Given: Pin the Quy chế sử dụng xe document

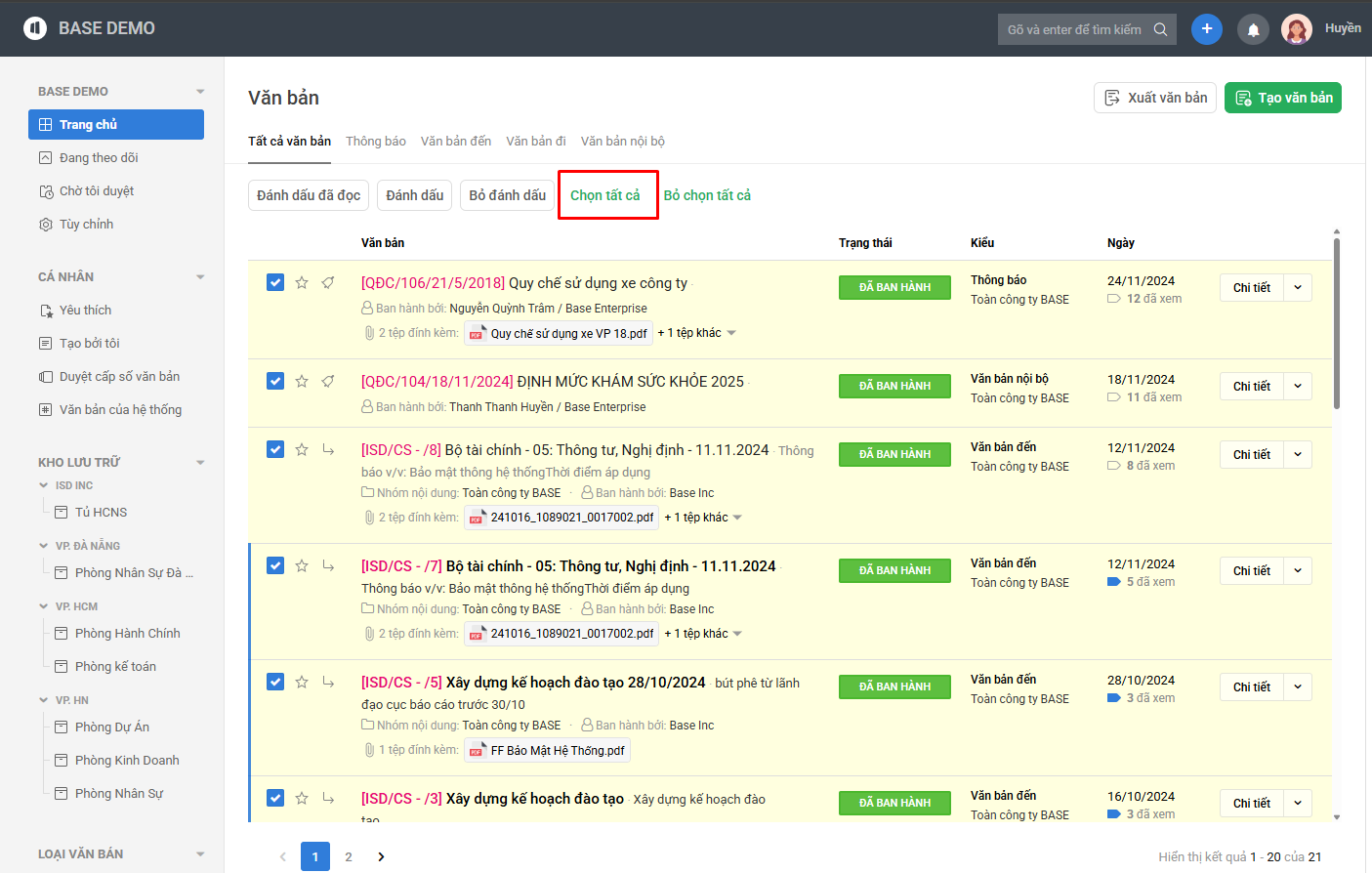Looking at the screenshot, I should (x=328, y=282).
